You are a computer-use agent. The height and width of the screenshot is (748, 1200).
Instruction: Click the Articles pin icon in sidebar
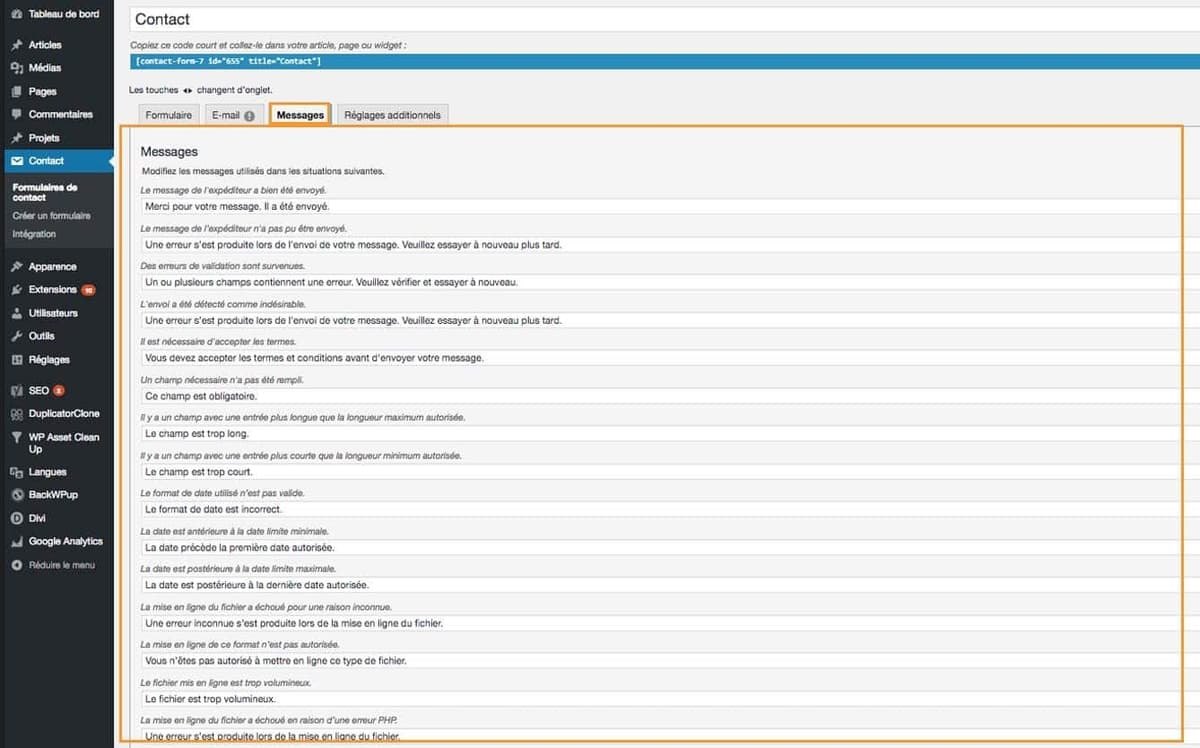16,45
